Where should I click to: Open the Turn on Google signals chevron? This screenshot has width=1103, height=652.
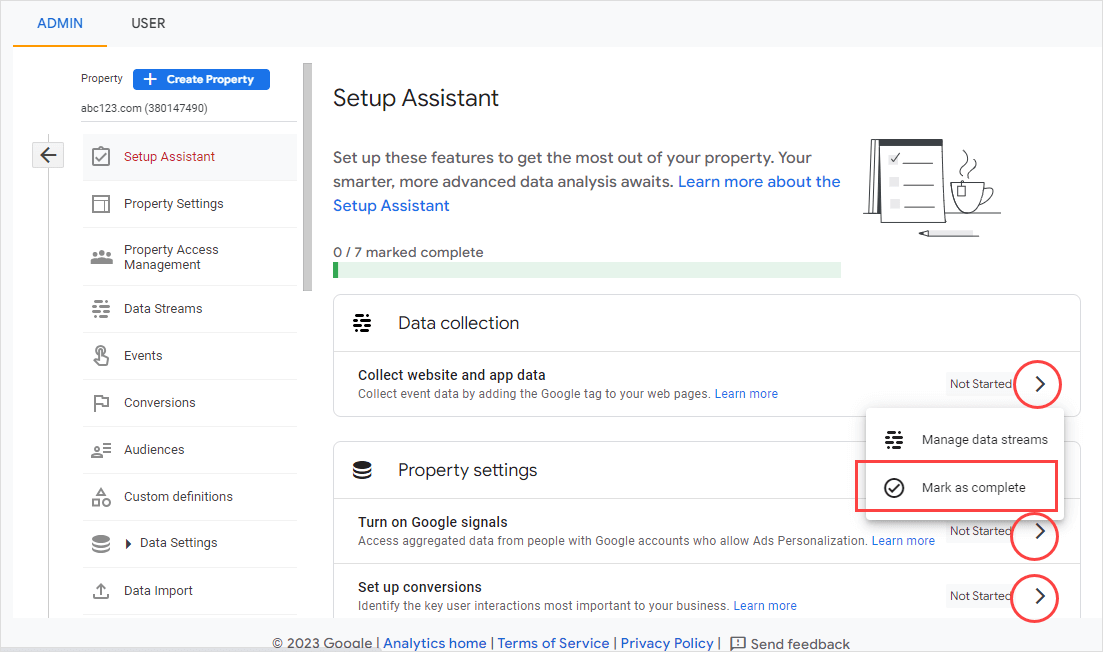1039,531
